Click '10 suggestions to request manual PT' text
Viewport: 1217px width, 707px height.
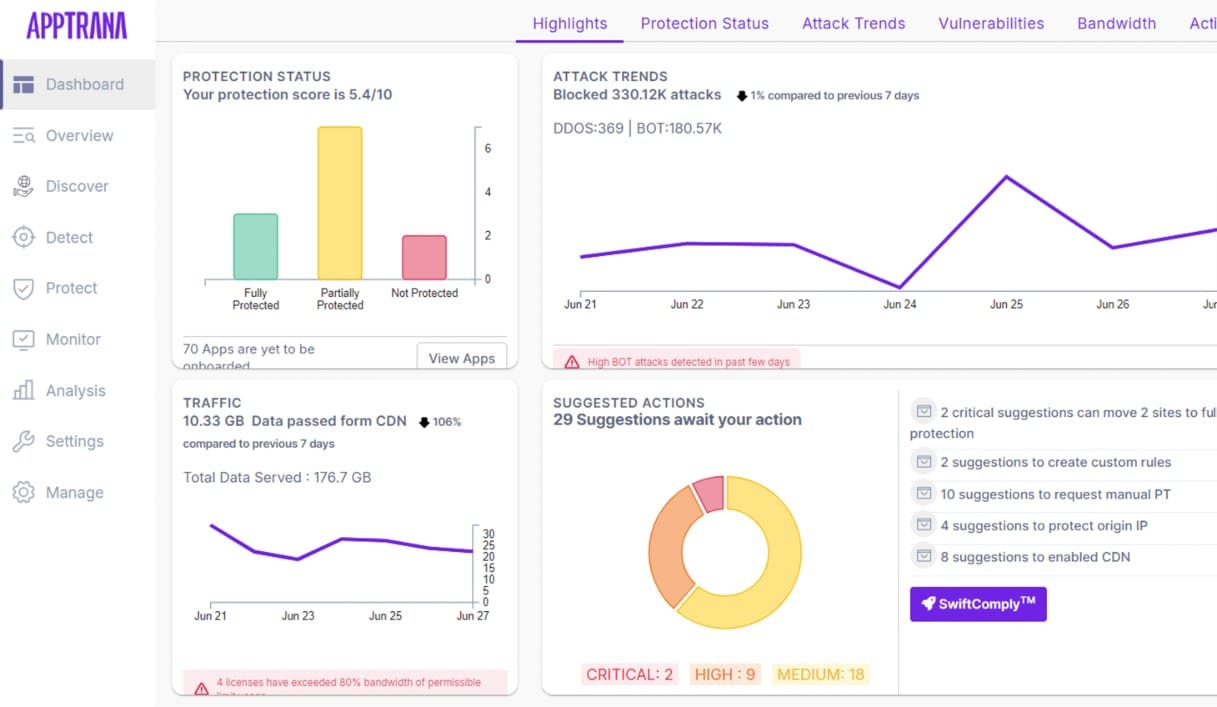[x=1056, y=494]
